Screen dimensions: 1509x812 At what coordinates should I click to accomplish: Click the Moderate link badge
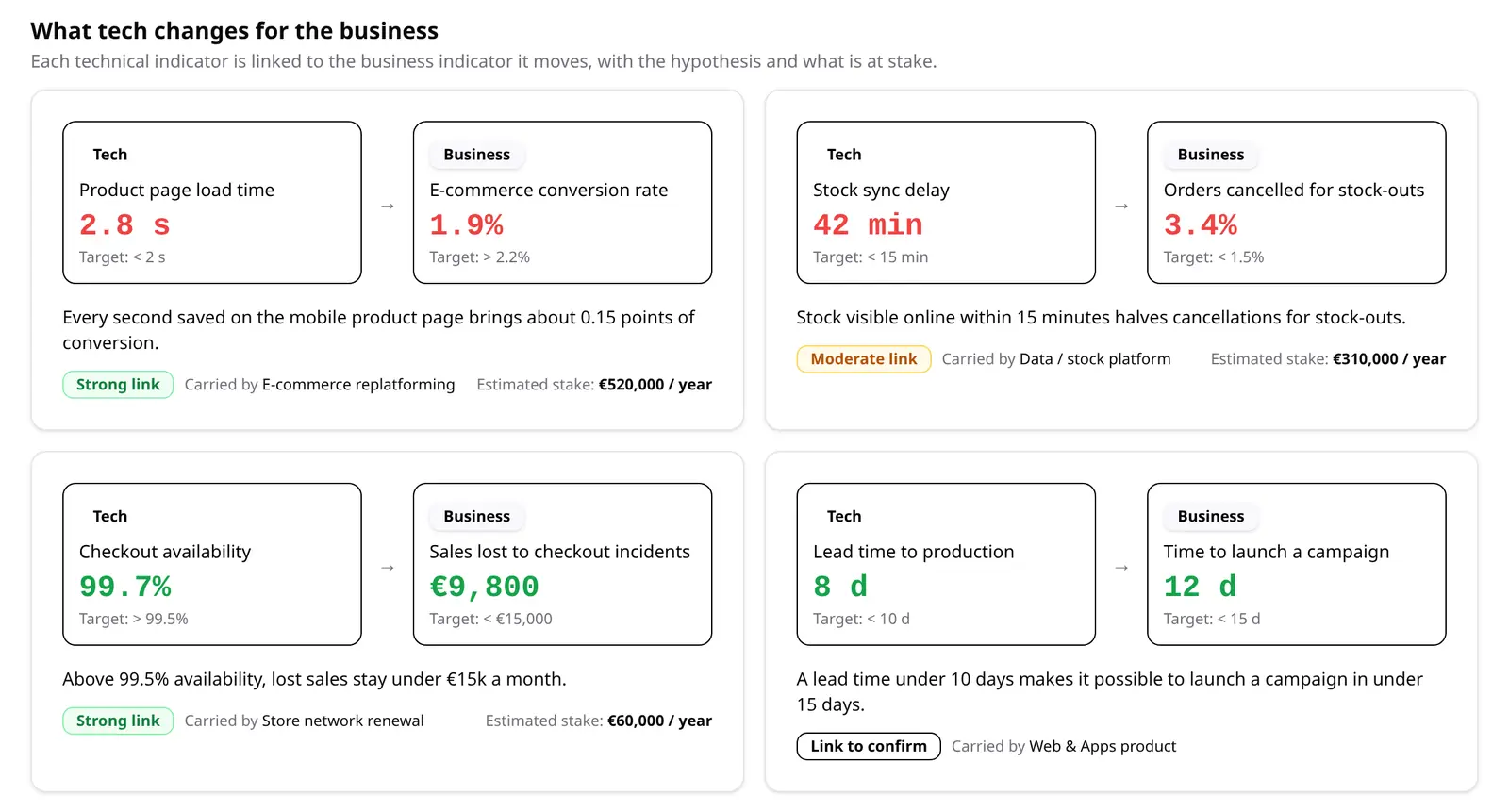[864, 359]
